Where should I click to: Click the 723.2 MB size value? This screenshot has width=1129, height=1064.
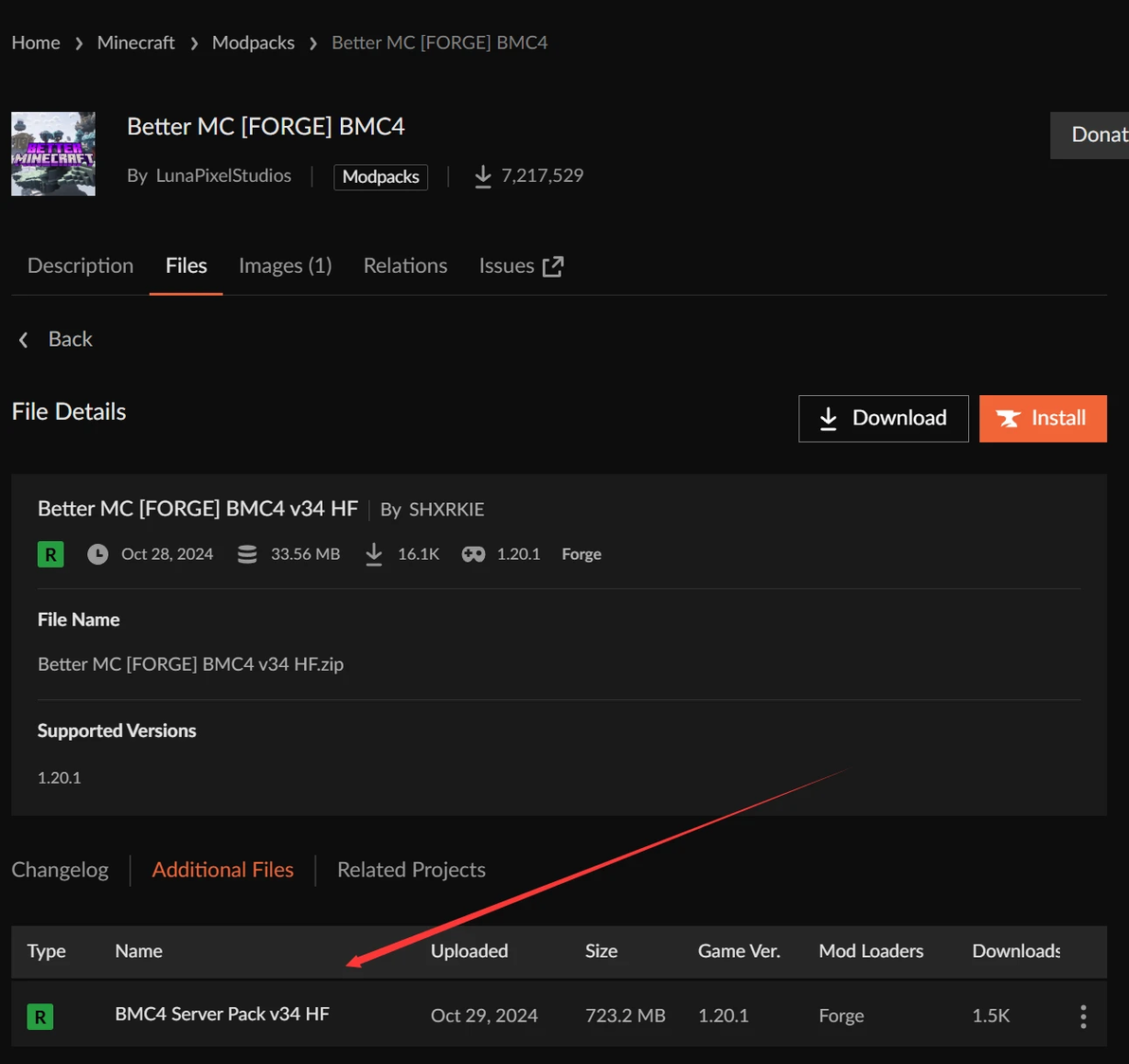[x=626, y=1016]
